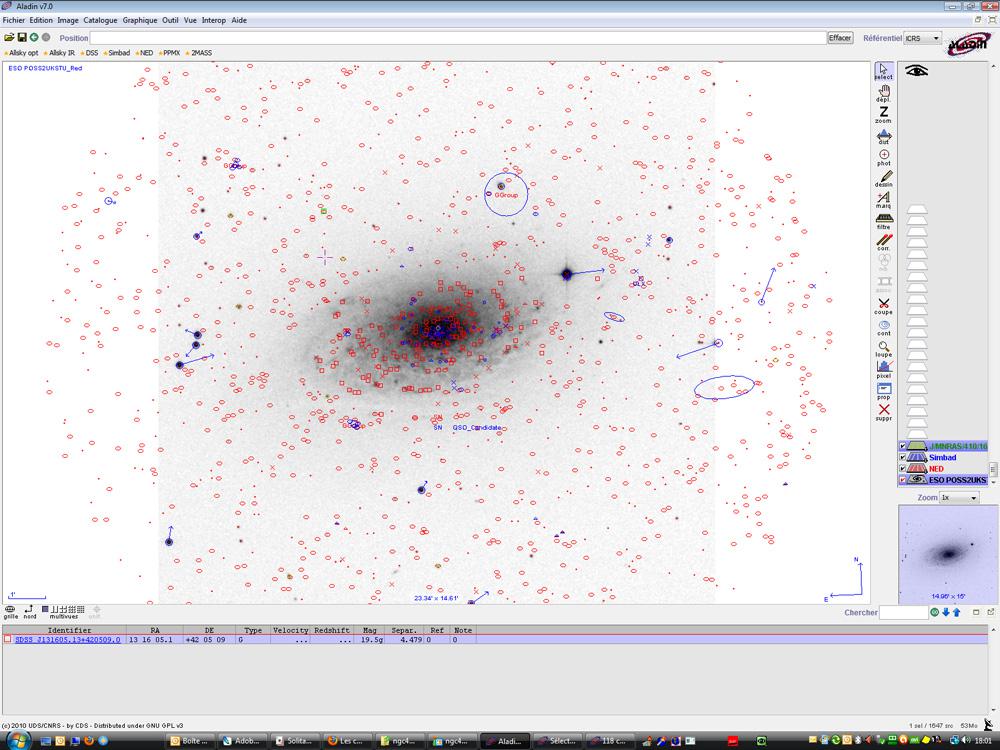Click the nord north-up icon
1000x750 pixels.
[29, 612]
